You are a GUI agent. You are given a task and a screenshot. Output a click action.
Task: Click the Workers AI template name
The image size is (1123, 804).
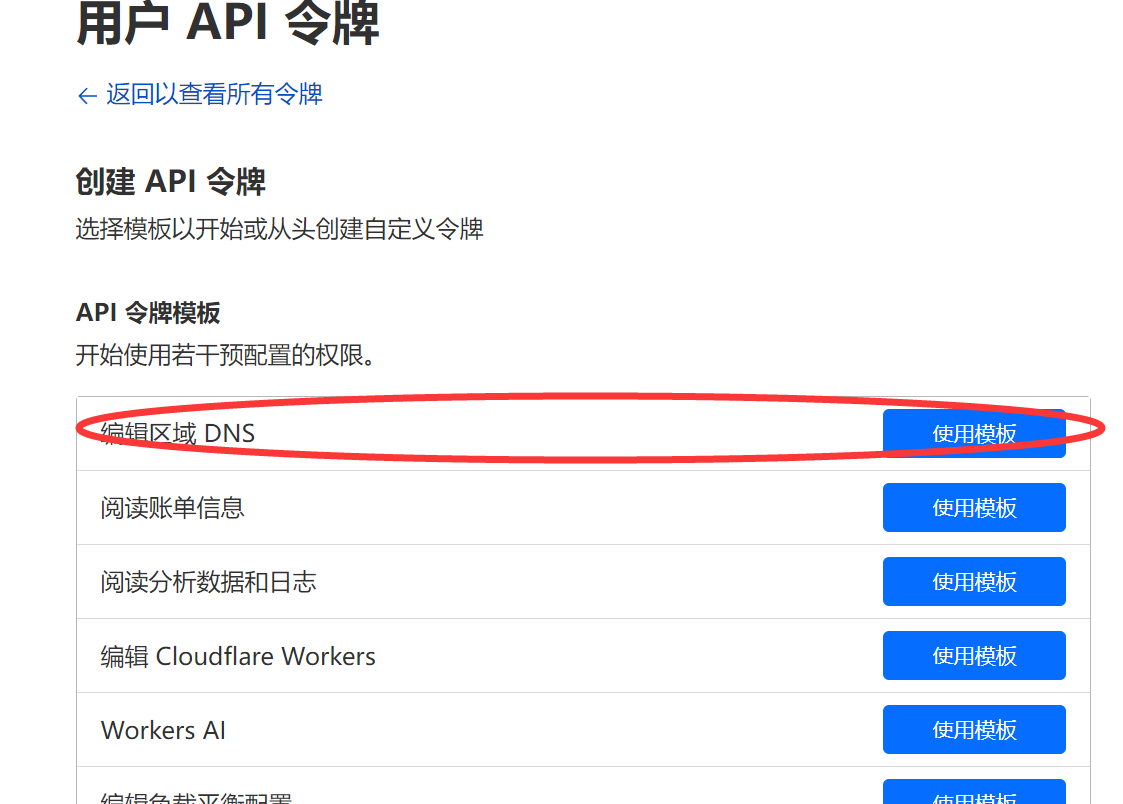pos(163,730)
